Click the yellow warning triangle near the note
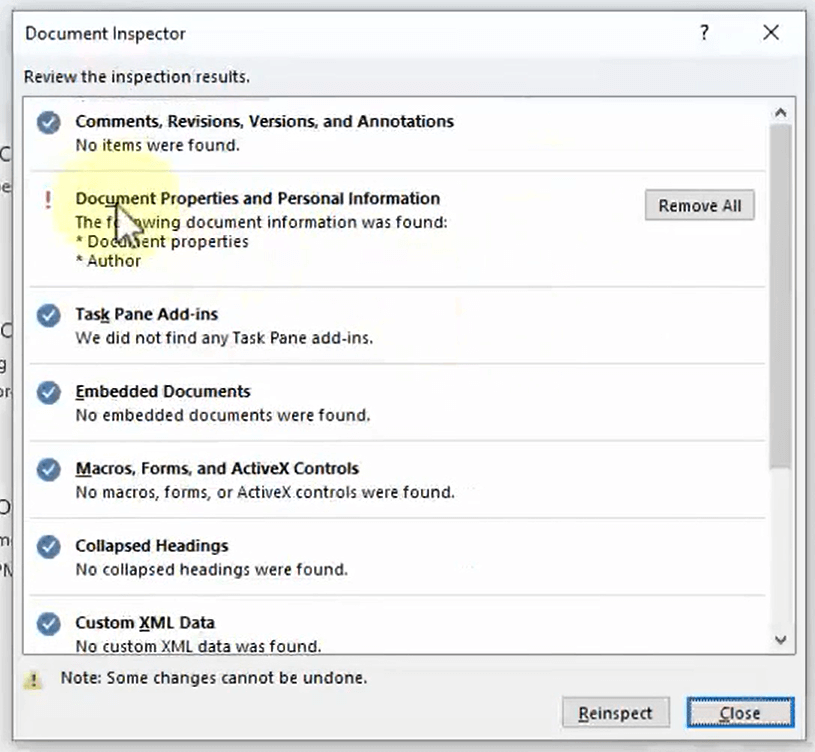 (35, 679)
